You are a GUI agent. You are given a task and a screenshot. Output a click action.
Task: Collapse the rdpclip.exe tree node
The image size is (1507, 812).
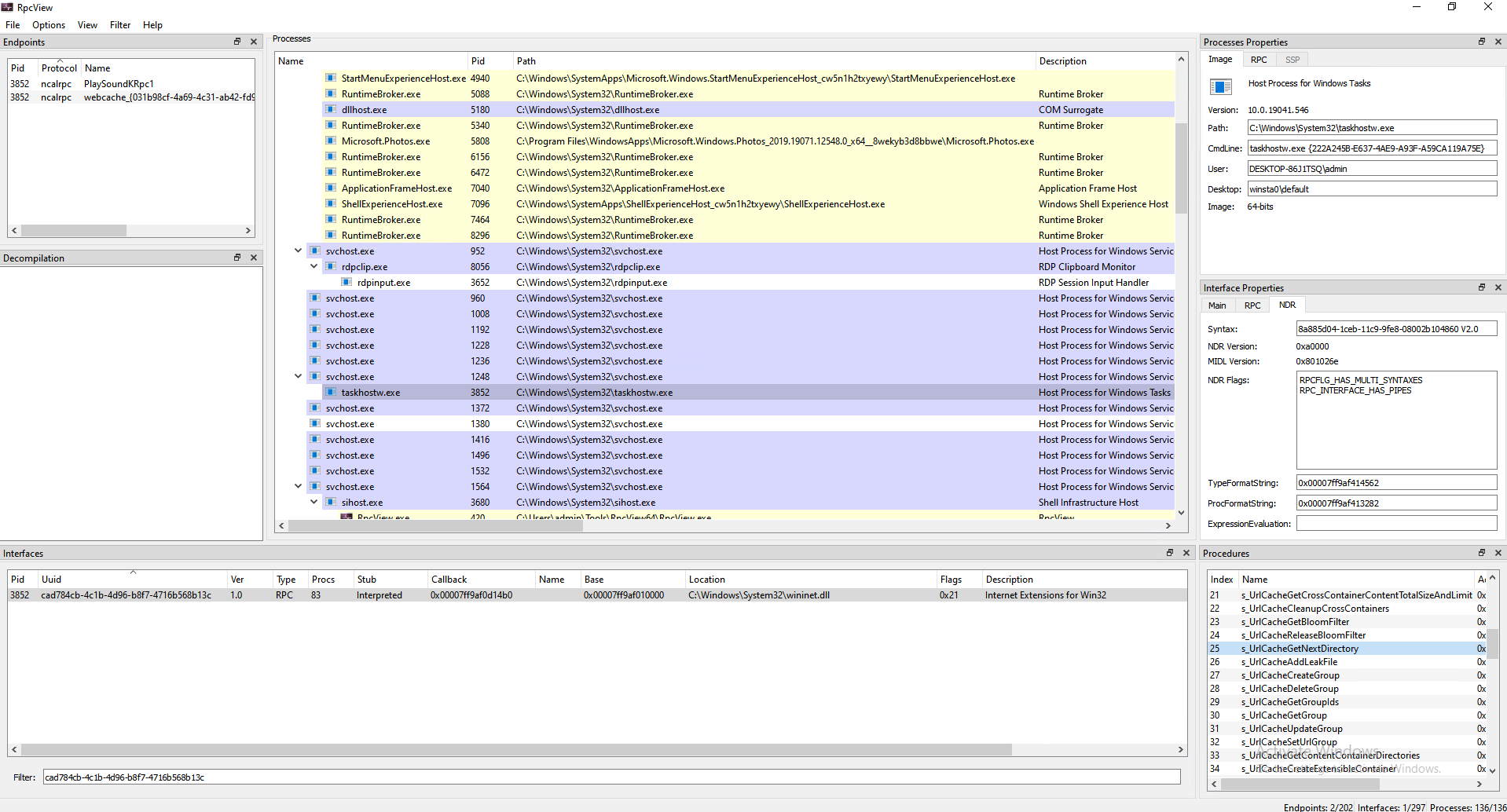tap(313, 267)
